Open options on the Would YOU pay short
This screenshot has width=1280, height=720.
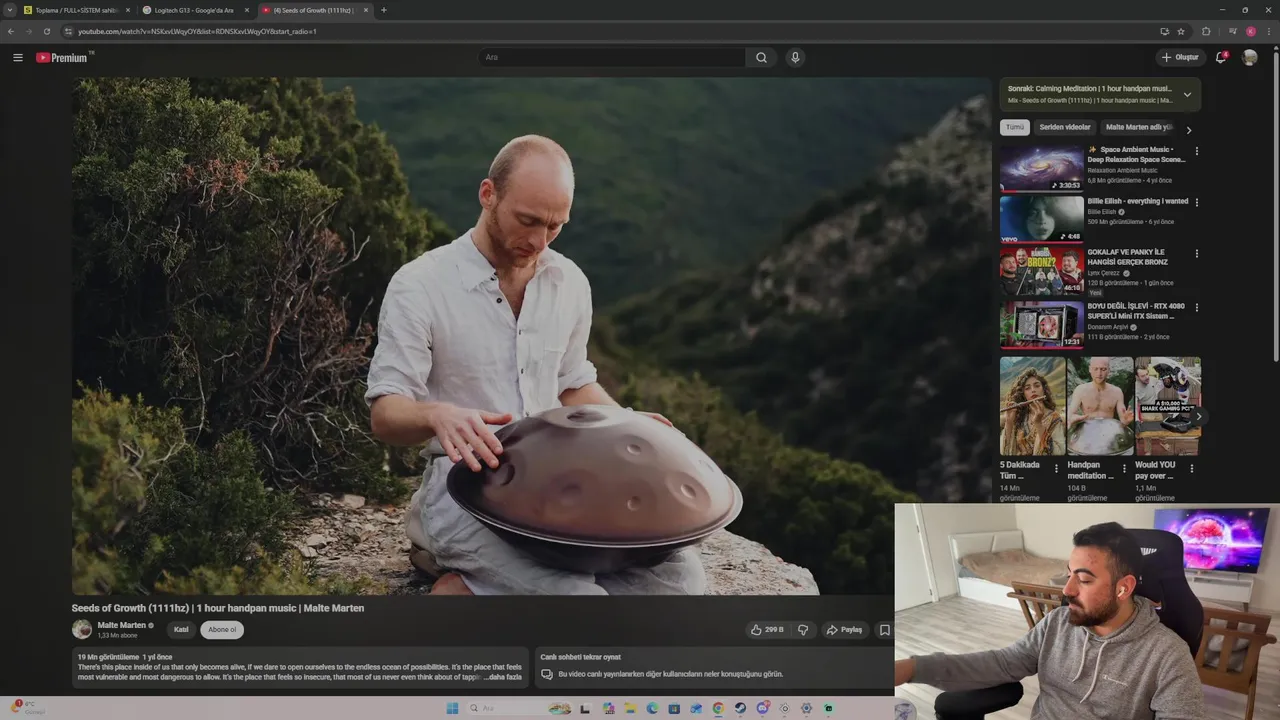point(1191,467)
